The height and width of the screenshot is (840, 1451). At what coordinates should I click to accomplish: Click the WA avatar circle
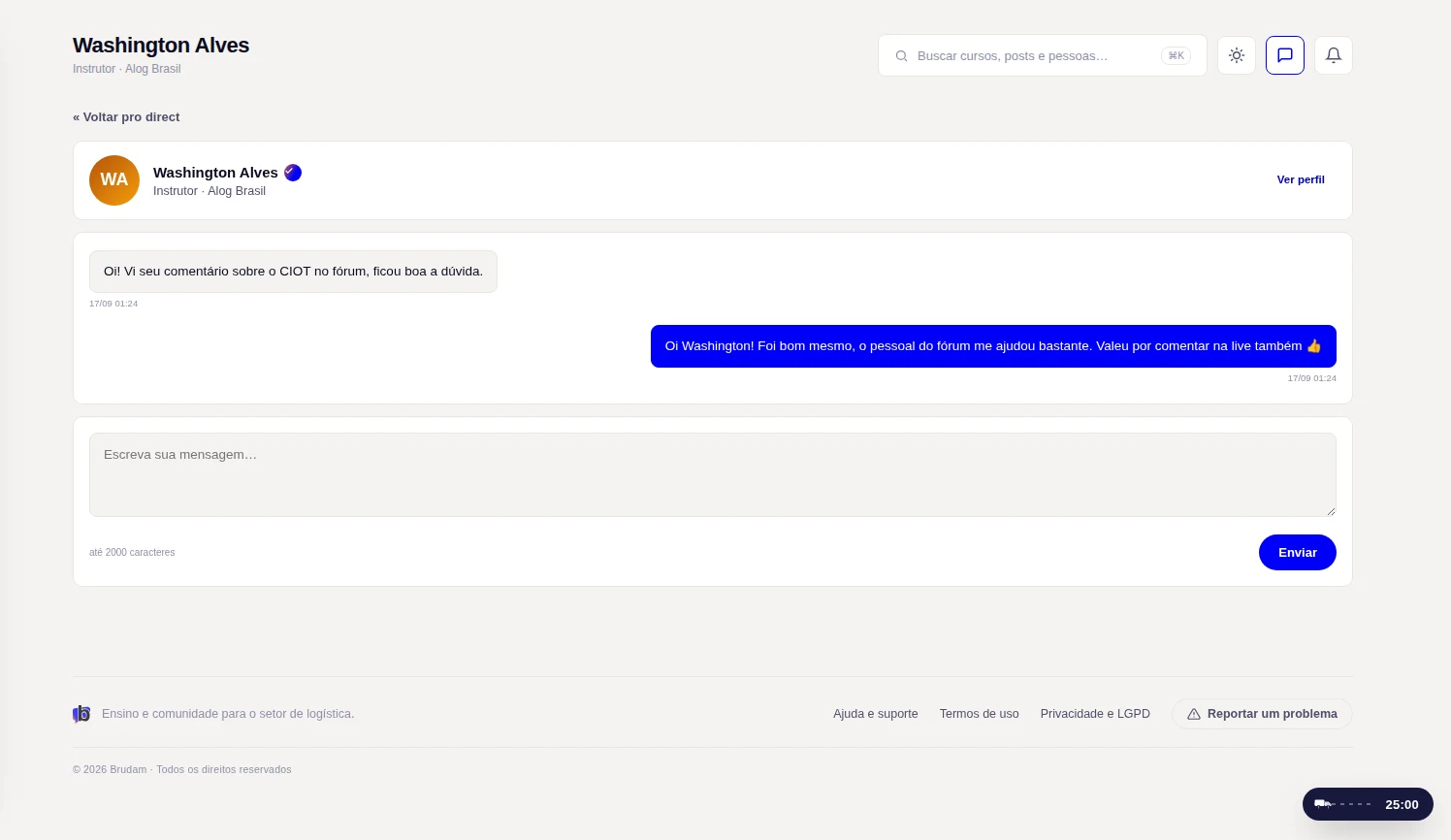pos(114,180)
